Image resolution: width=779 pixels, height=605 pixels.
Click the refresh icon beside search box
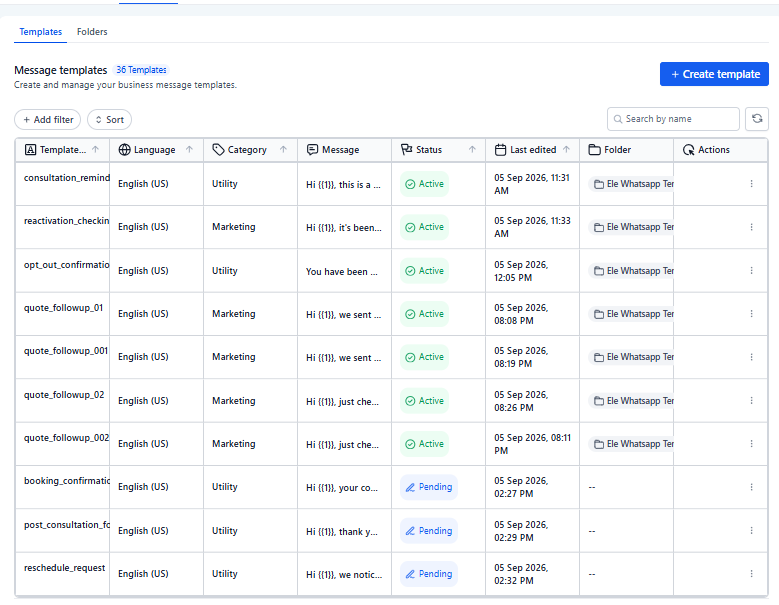pos(757,119)
